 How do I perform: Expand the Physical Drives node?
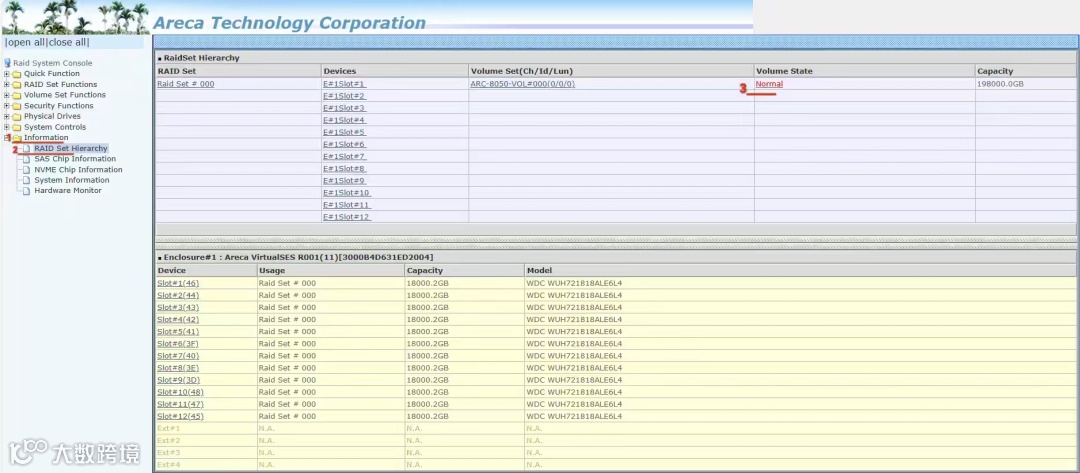7,116
